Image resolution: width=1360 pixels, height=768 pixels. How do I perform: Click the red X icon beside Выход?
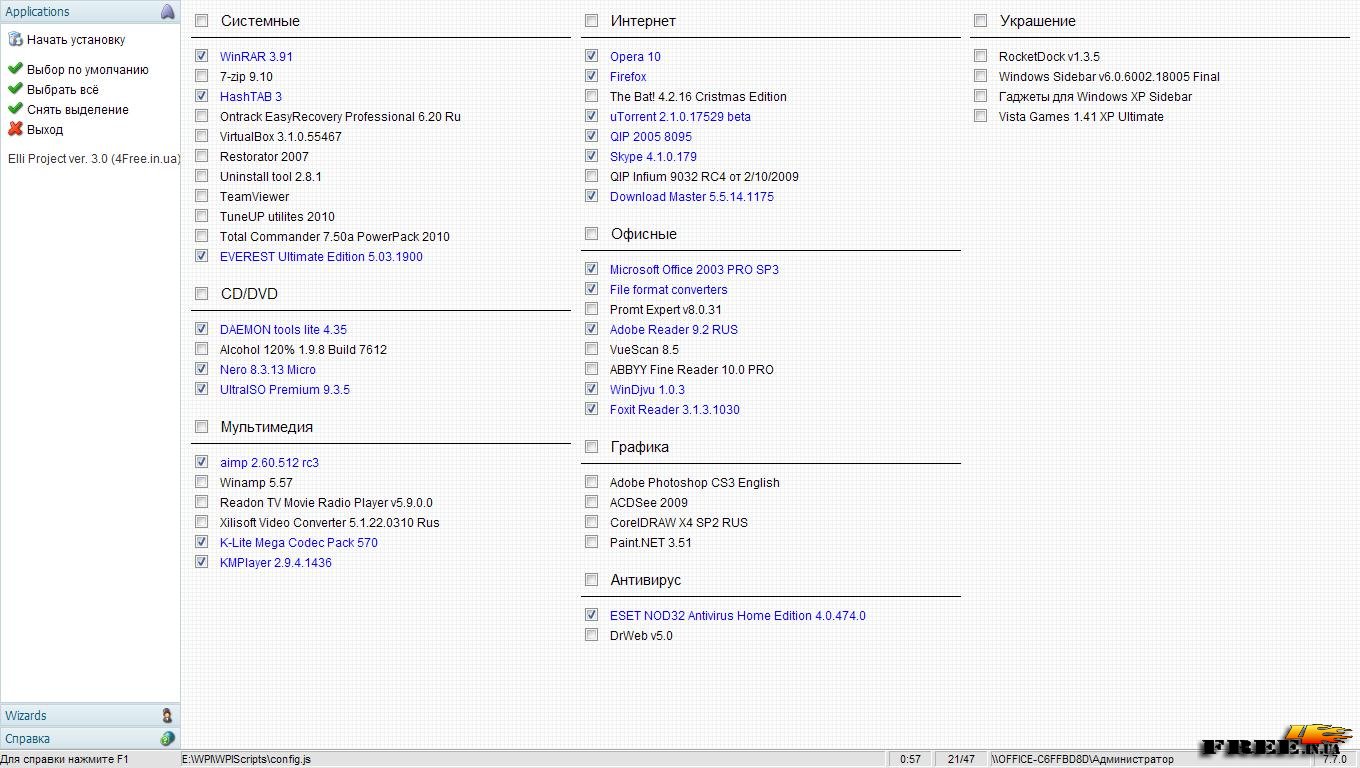coord(15,129)
